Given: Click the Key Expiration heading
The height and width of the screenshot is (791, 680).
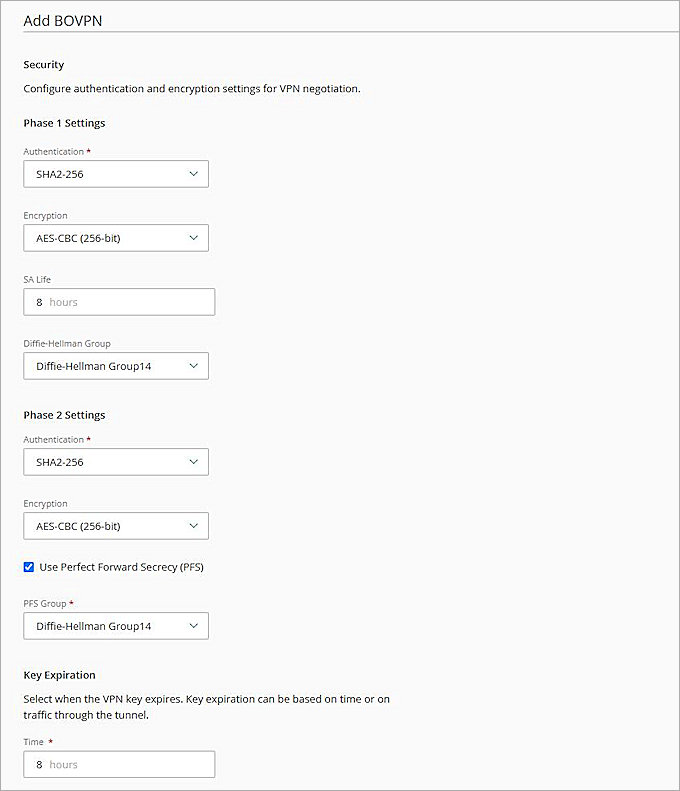Looking at the screenshot, I should pyautogui.click(x=59, y=675).
